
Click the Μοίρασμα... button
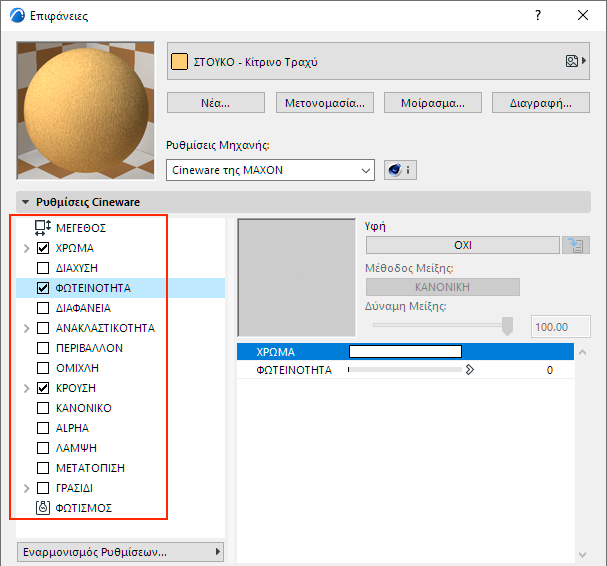[433, 103]
